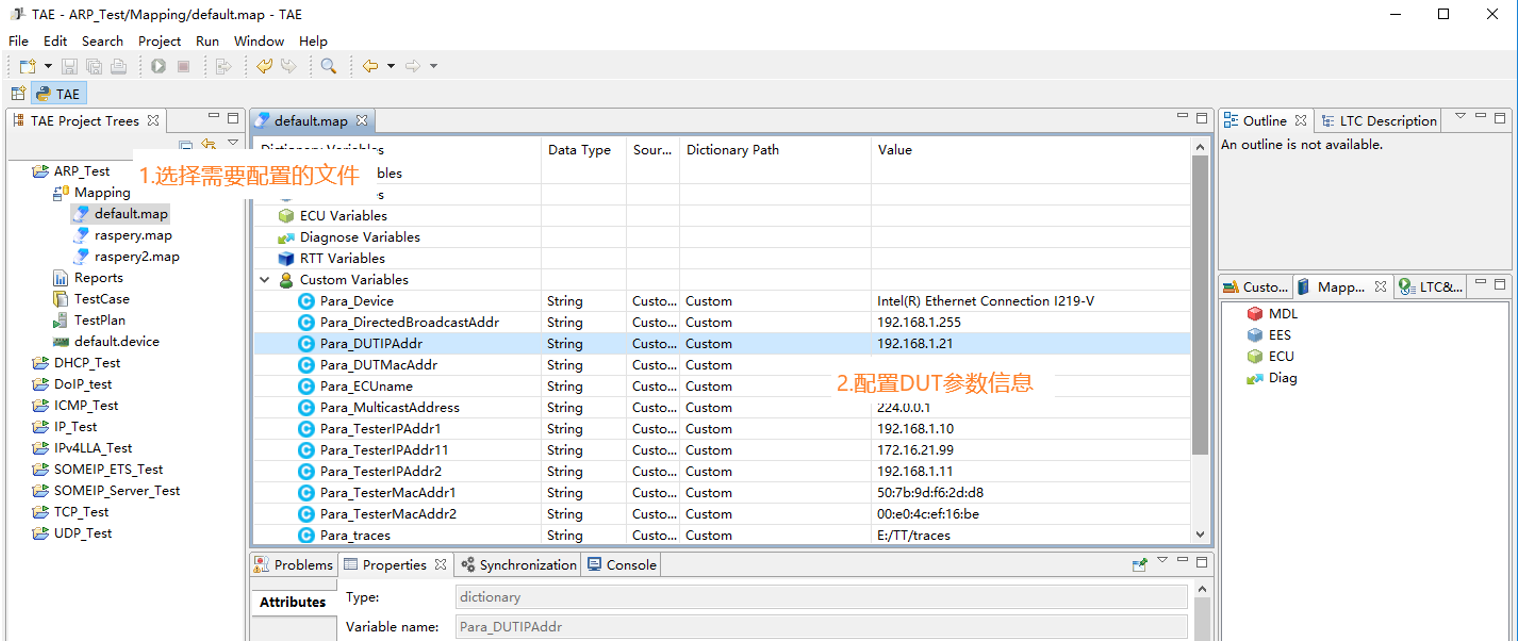Switch to the Custo... tab
Screen dimensions: 1518x644
coord(1256,287)
